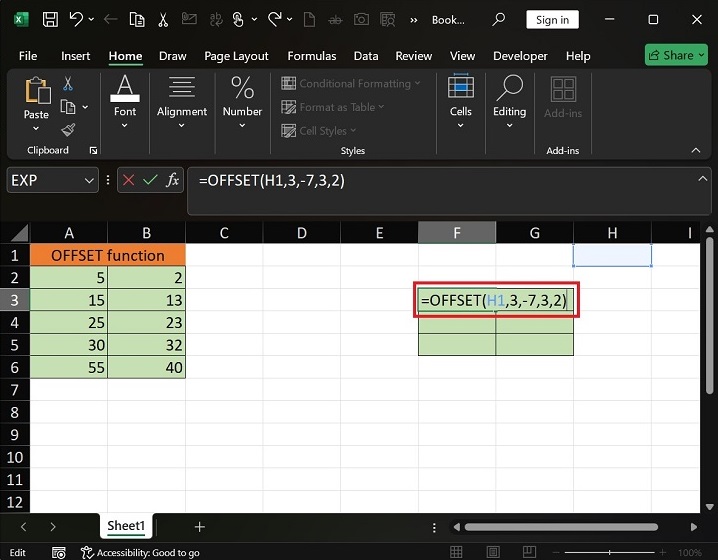718x560 pixels.
Task: Click the Copy icon in Clipboard group
Action: pyautogui.click(x=68, y=107)
